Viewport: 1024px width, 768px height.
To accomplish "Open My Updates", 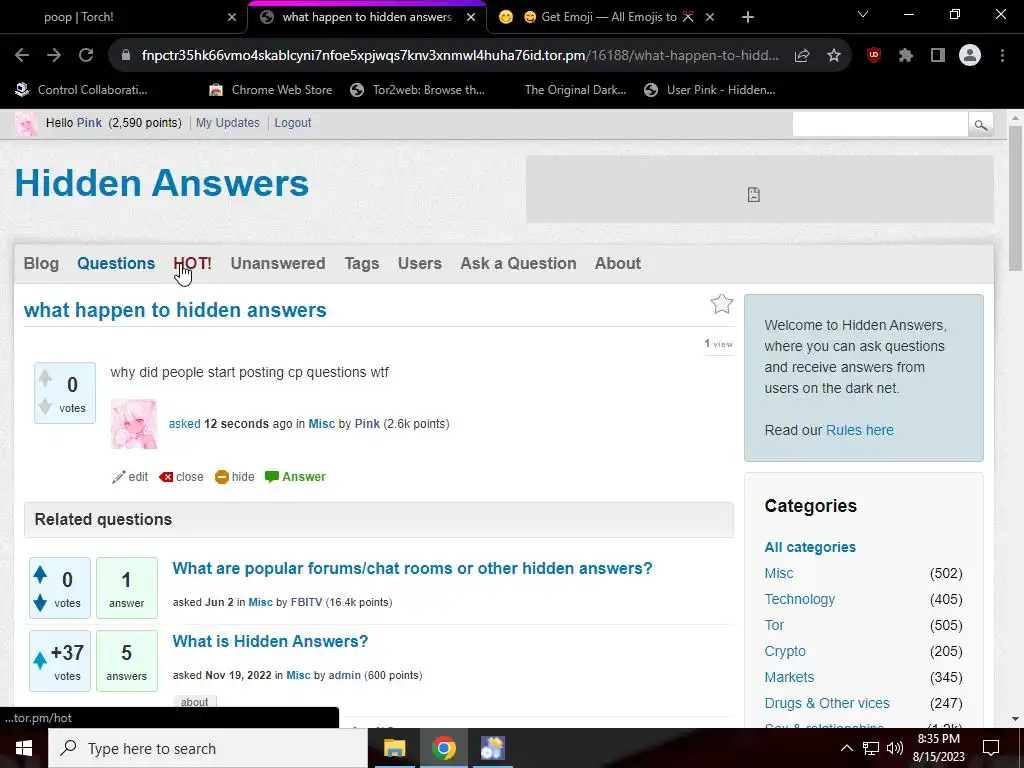I will tap(227, 123).
